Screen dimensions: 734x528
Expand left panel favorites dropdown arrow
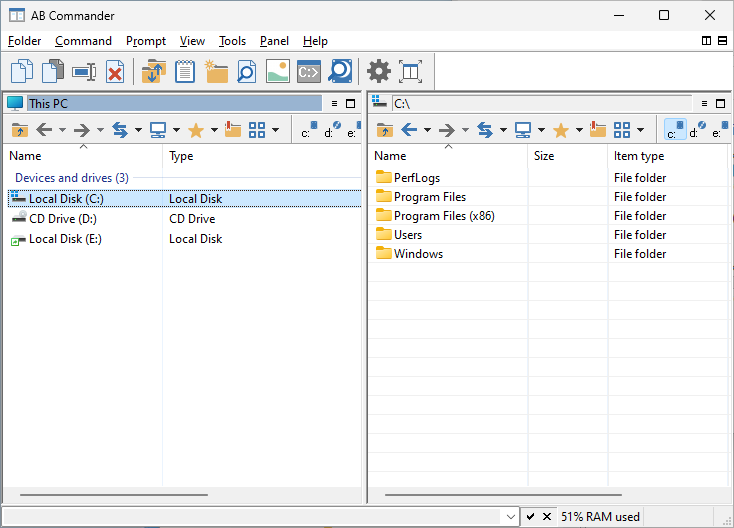point(214,130)
